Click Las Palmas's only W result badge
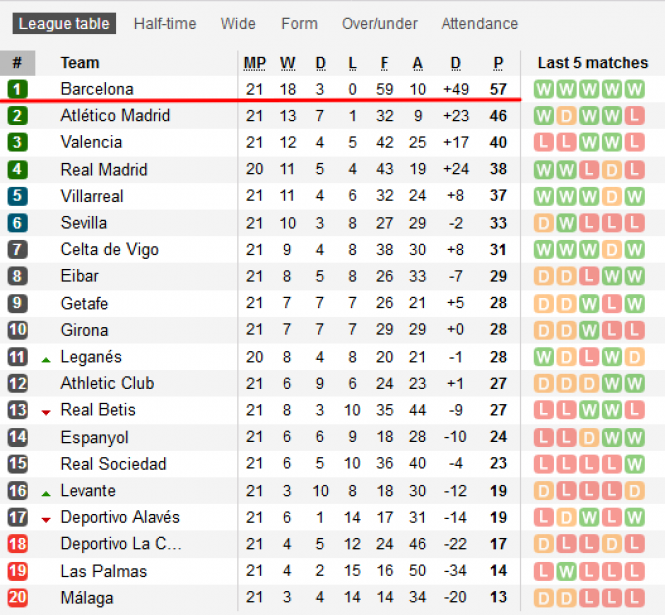665x615 pixels. click(x=566, y=571)
